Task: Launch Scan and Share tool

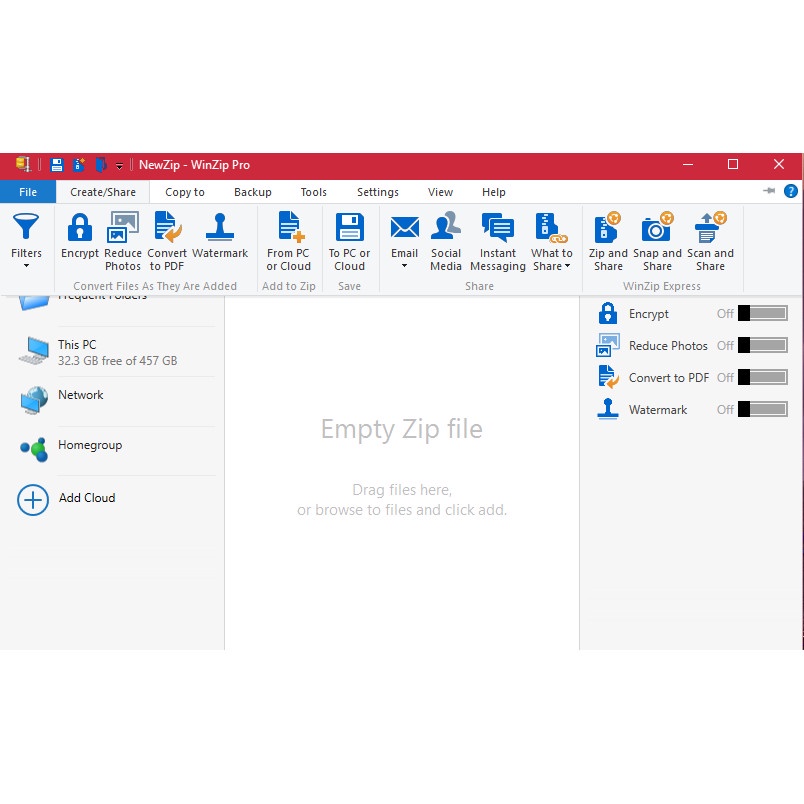Action: pyautogui.click(x=710, y=241)
